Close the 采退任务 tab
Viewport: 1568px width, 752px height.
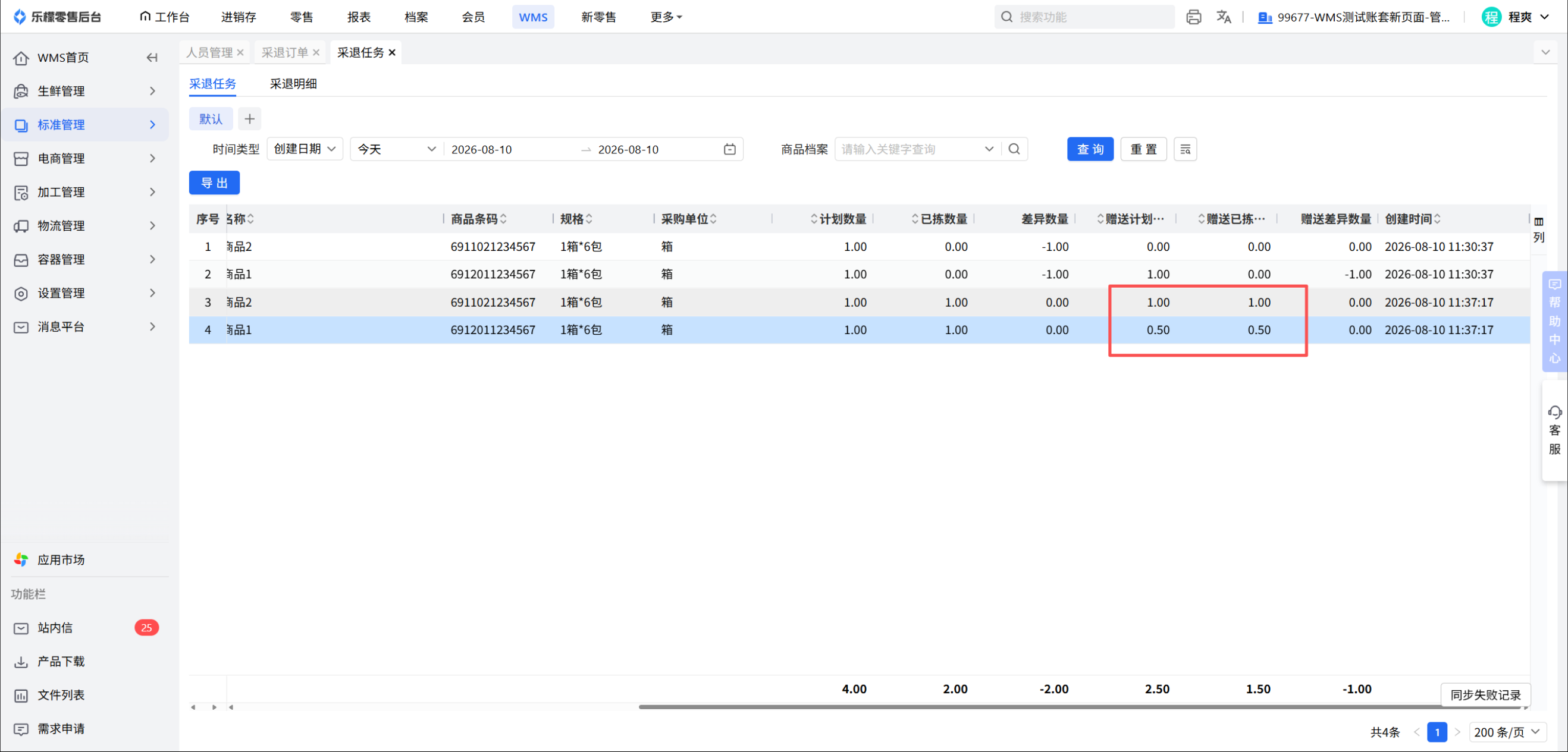point(392,53)
